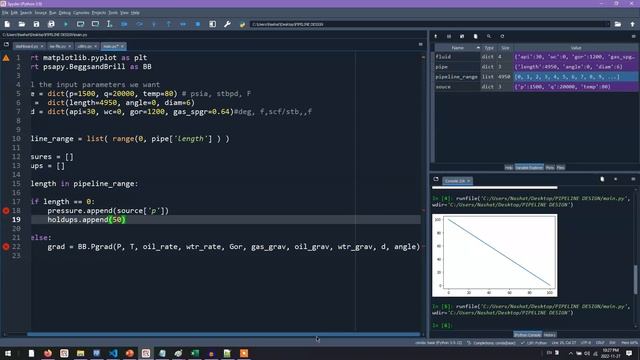This screenshot has width=640, height=360.
Task: Import data in Variable Explorer
Action: (436, 36)
